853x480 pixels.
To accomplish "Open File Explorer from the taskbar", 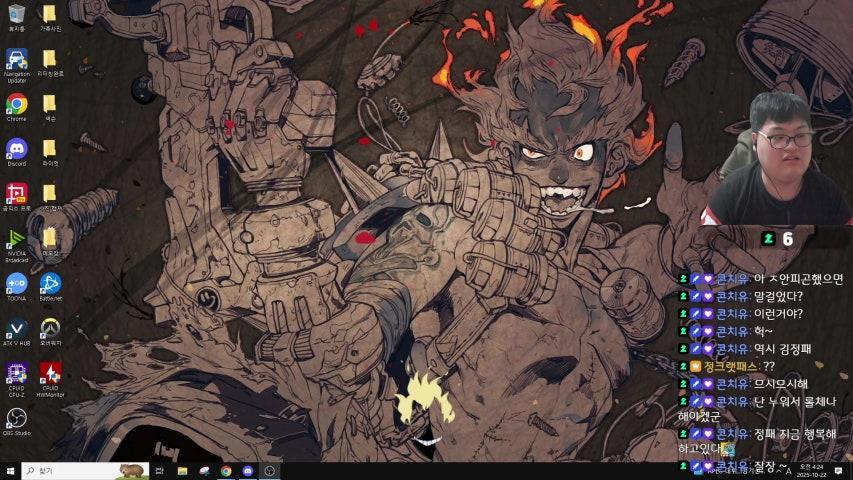I will 182,471.
